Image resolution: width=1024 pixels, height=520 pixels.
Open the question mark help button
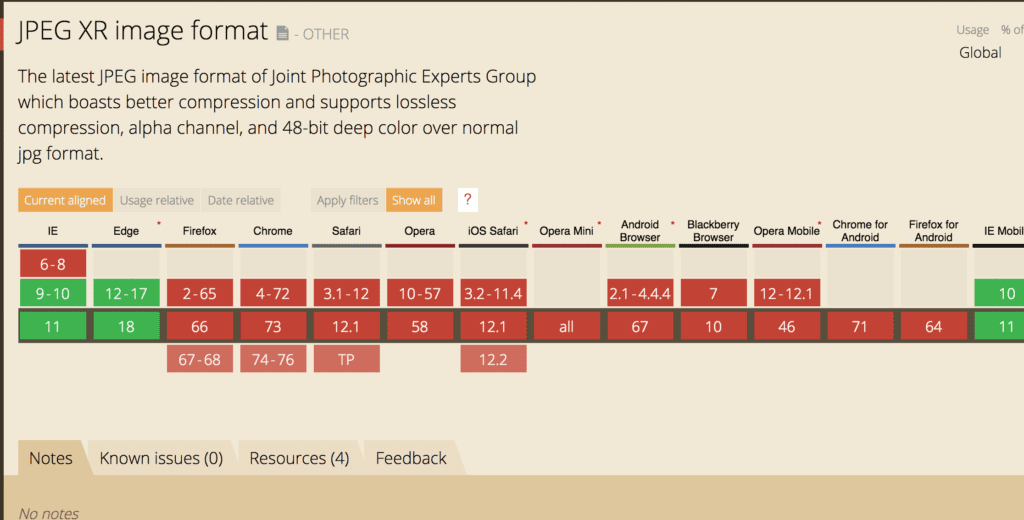468,200
